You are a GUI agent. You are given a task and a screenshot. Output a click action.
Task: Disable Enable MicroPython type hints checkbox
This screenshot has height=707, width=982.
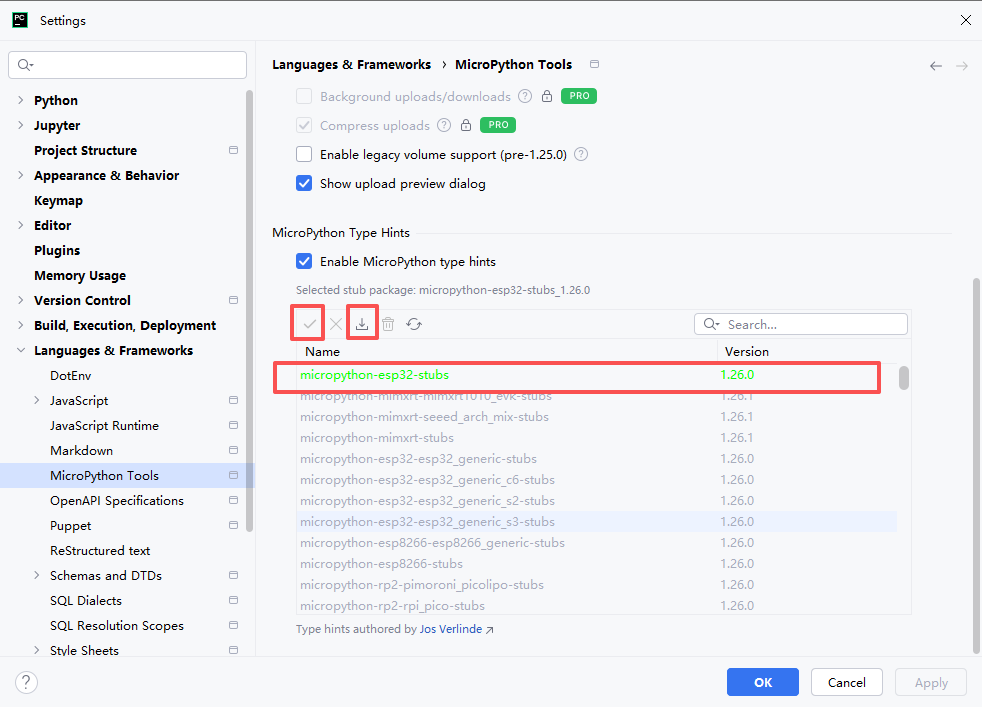304,261
